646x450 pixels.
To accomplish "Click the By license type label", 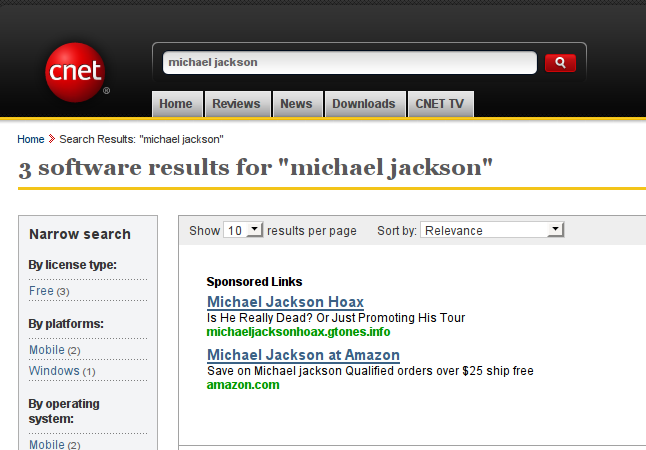I will 73,265.
